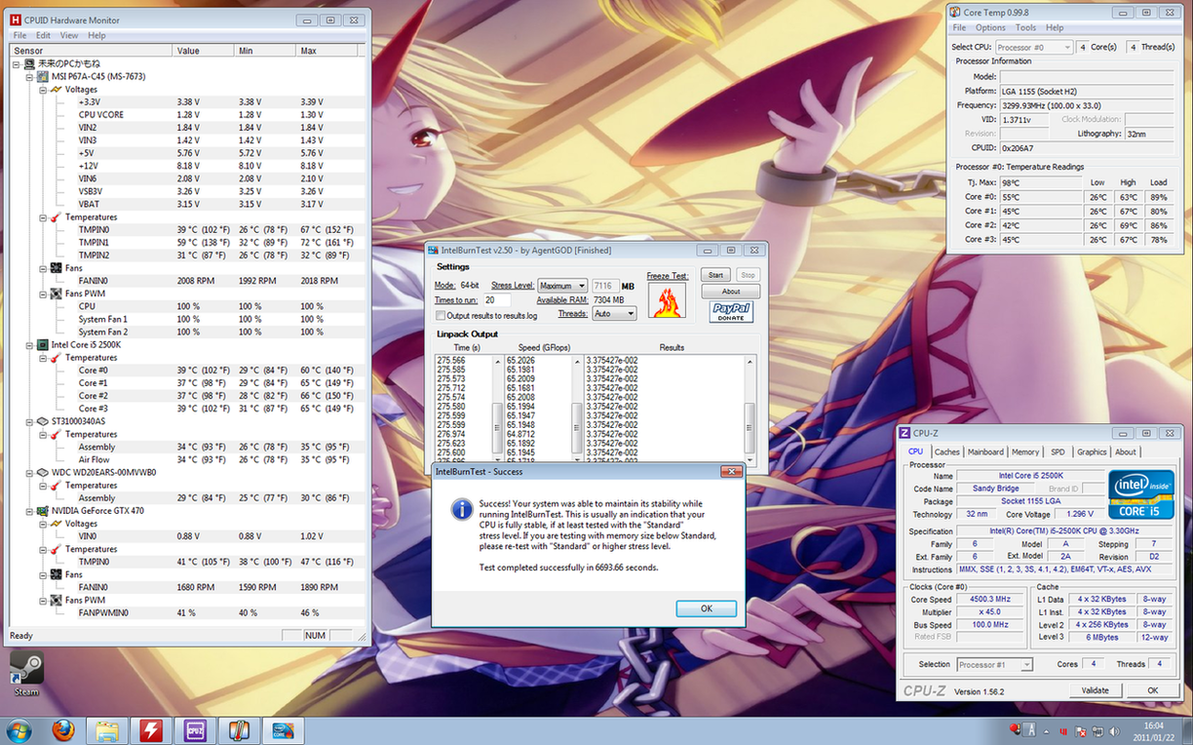The width and height of the screenshot is (1193, 745).
Task: Click the ST31000340AS hard drive icon
Action: (x=43, y=421)
